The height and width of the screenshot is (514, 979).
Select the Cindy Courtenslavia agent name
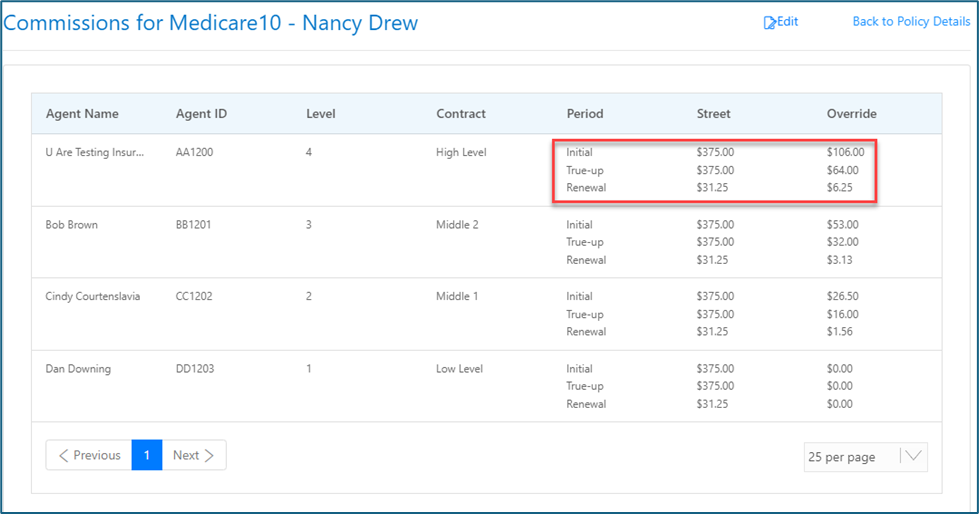click(93, 297)
